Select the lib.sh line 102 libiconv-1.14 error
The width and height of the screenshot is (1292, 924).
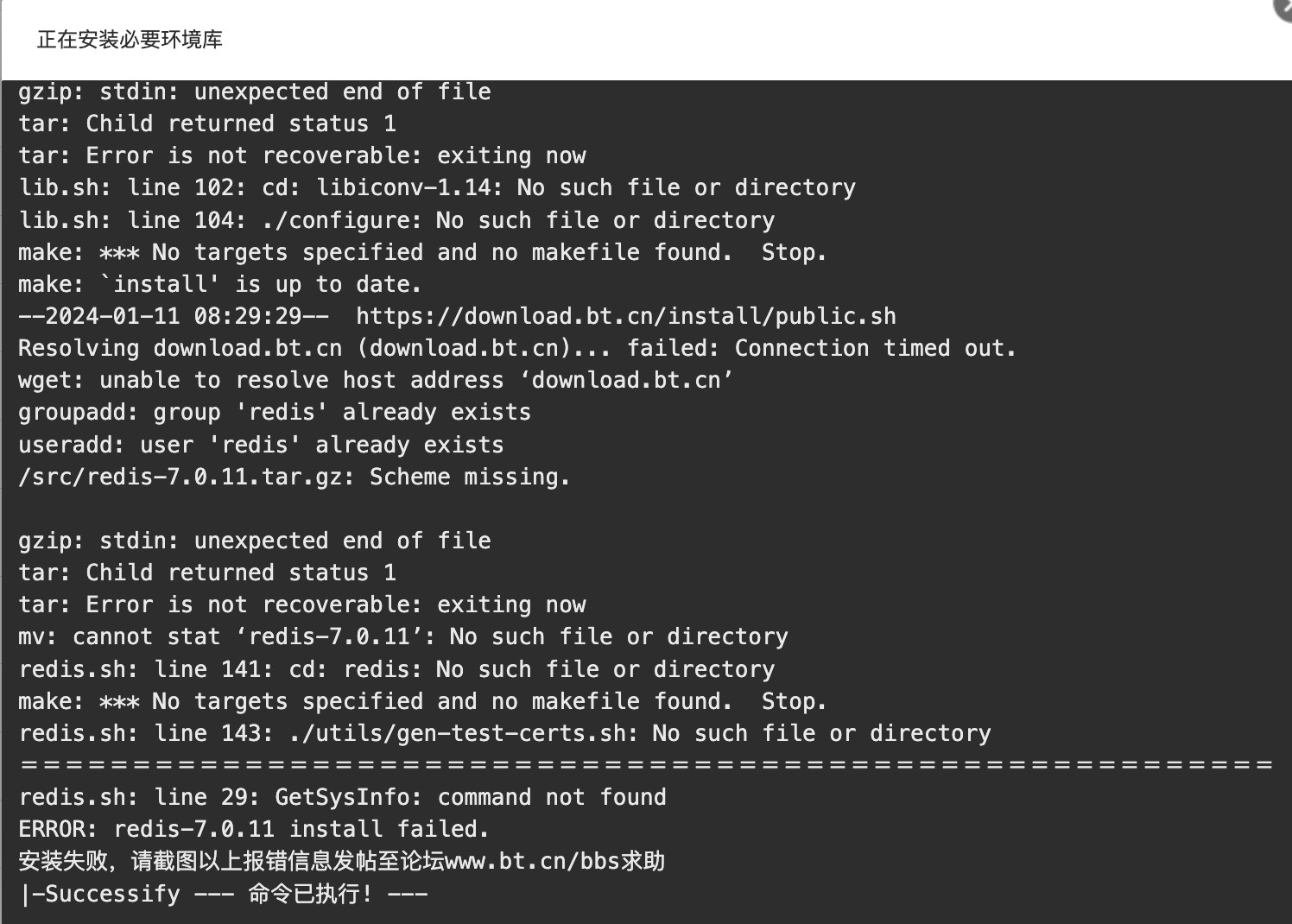point(437,188)
